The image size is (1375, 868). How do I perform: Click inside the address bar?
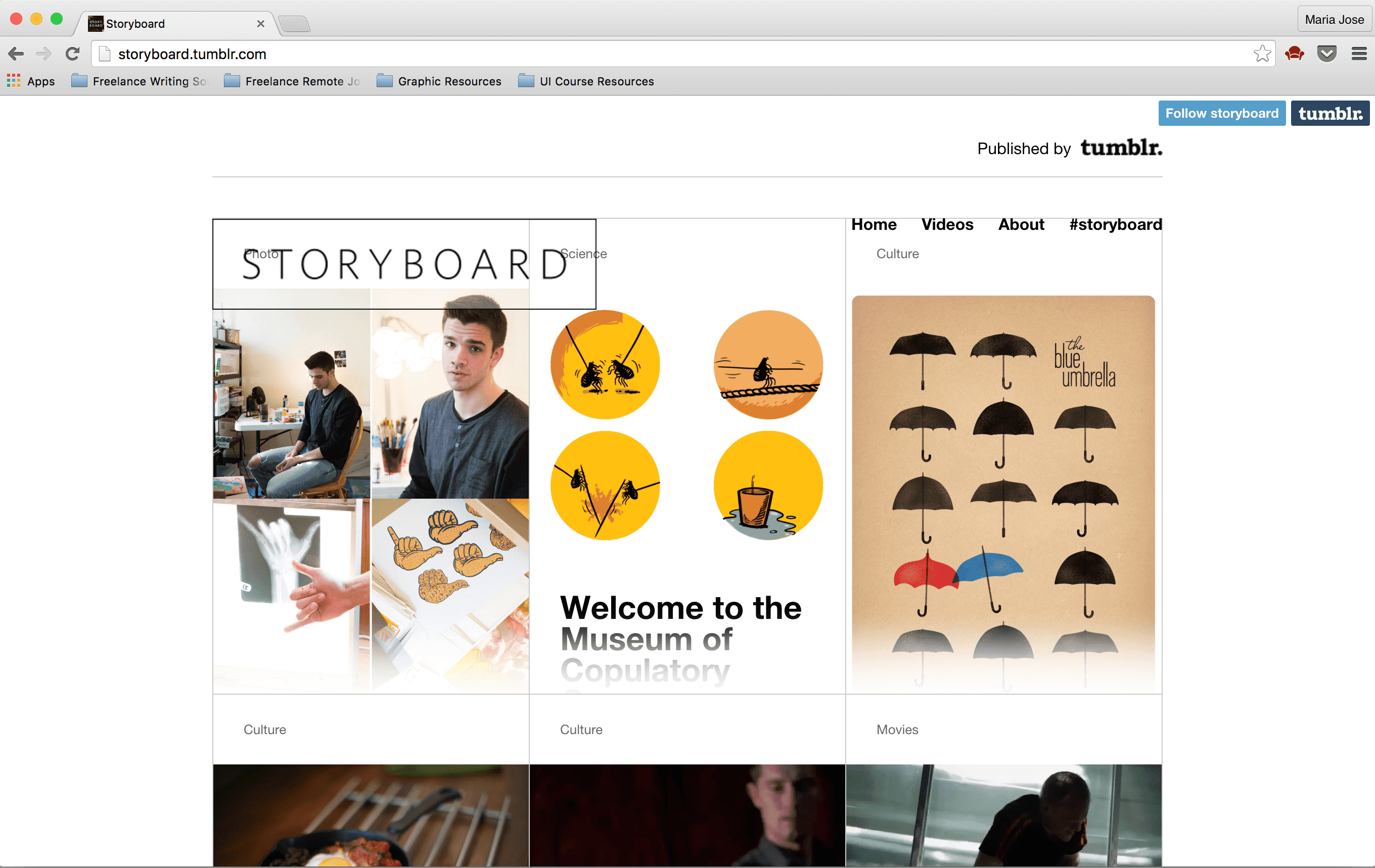click(x=400, y=54)
